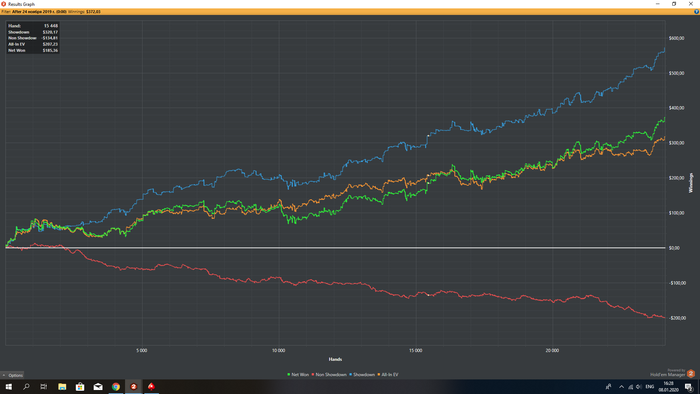
Task: Open the network status tray icon
Action: tap(630, 387)
